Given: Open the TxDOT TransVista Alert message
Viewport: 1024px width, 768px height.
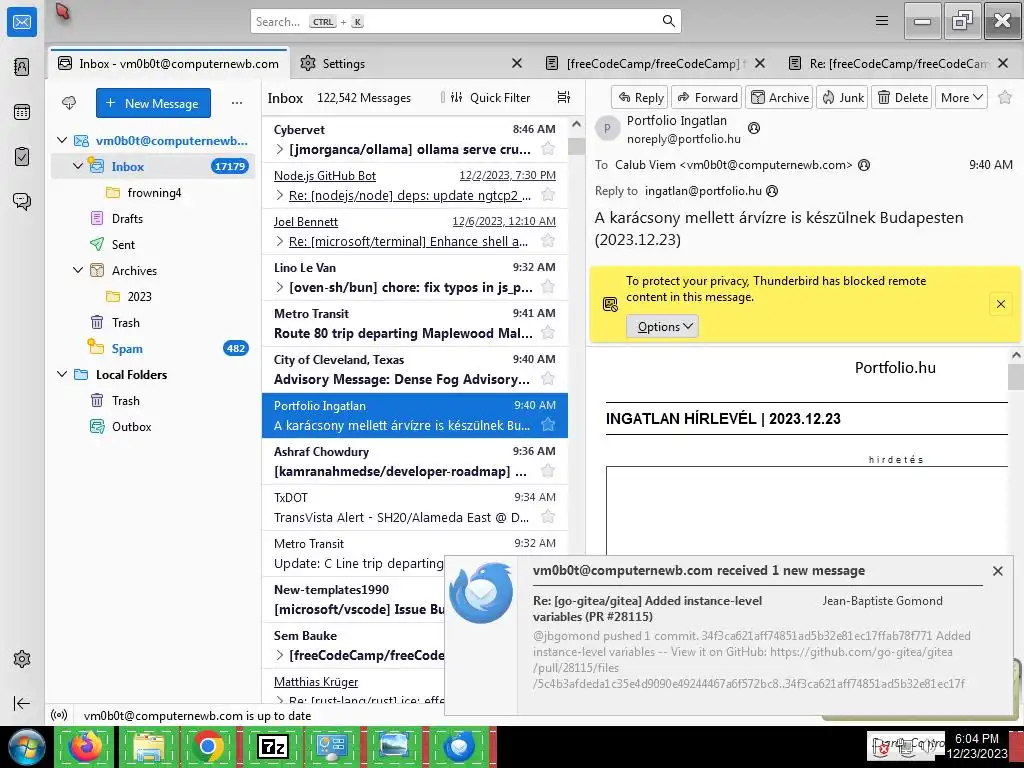Looking at the screenshot, I should pyautogui.click(x=415, y=507).
